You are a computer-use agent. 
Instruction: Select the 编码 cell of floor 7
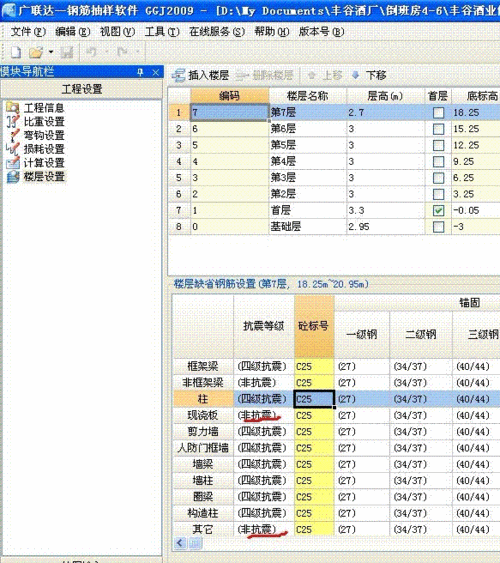pos(229,113)
